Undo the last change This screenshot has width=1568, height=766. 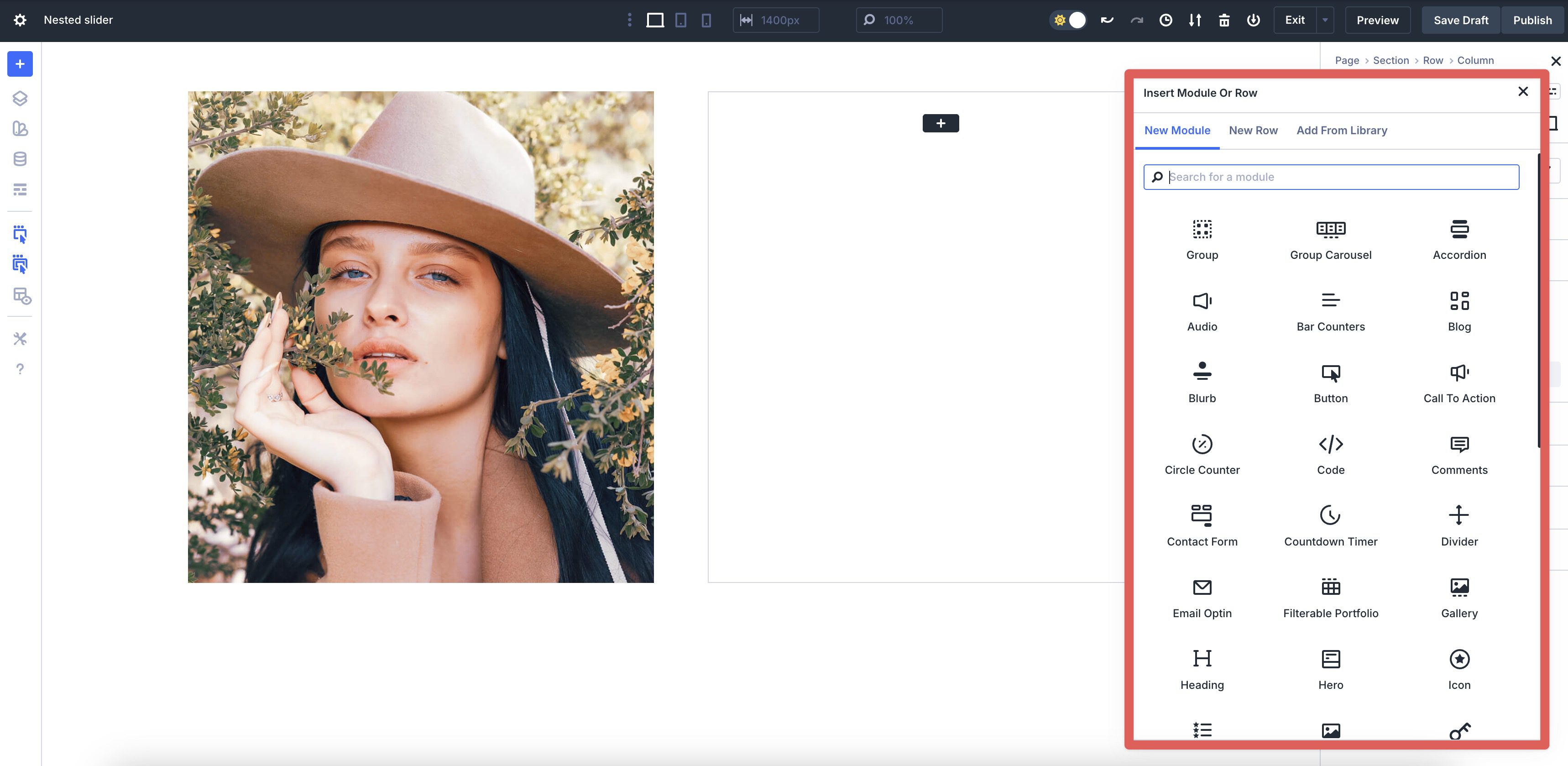click(1107, 20)
